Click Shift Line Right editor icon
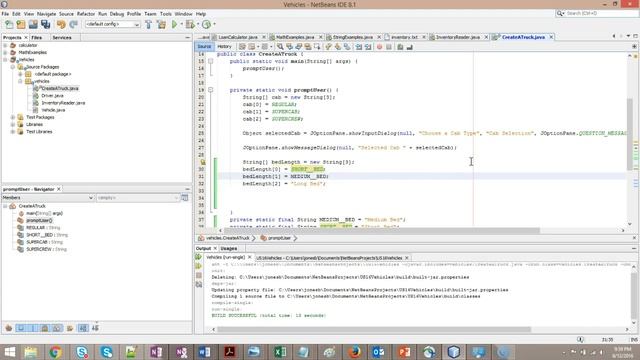This screenshot has height=360, width=640. [x=368, y=47]
